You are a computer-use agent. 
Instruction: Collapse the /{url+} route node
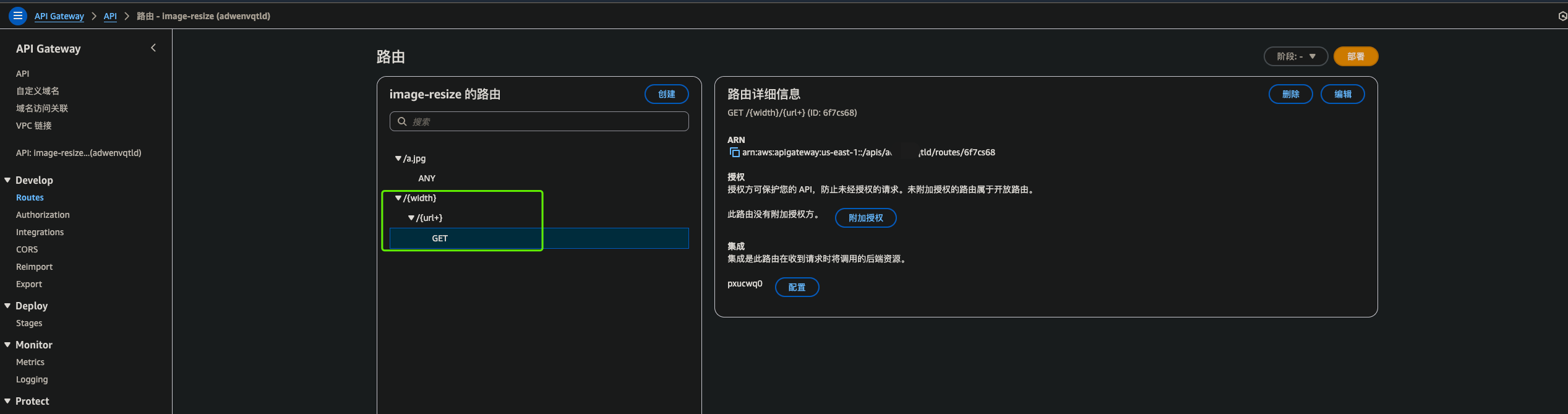(x=411, y=218)
